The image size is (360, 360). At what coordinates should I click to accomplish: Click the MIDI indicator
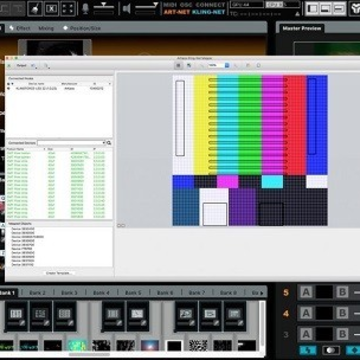pos(170,5)
